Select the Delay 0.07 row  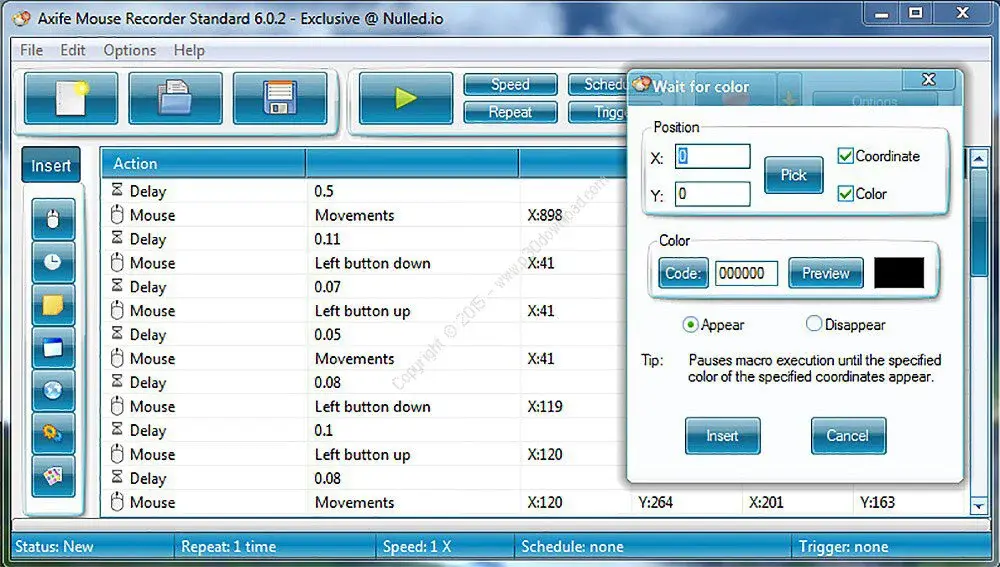[x=364, y=286]
